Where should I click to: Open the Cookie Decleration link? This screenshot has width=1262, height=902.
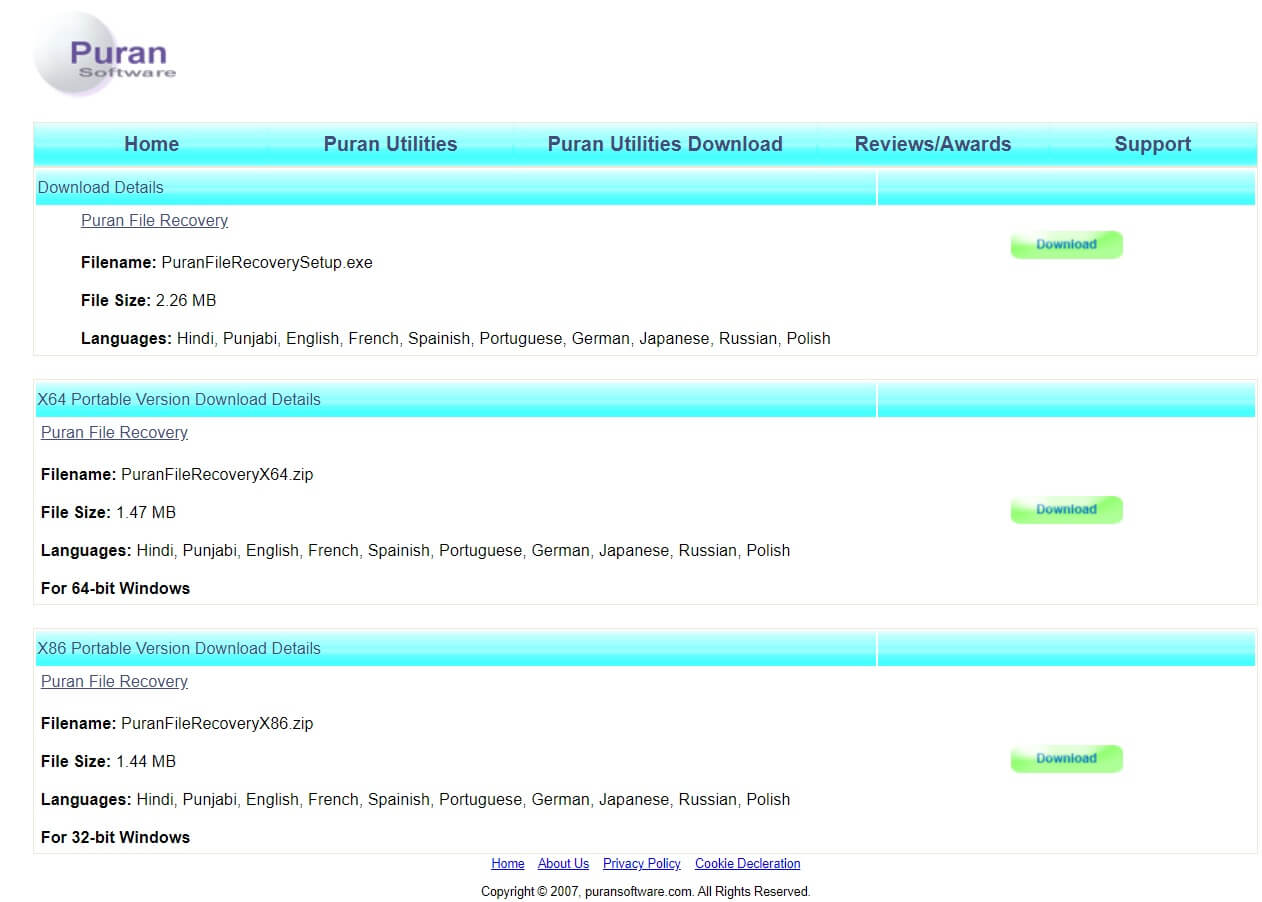748,863
